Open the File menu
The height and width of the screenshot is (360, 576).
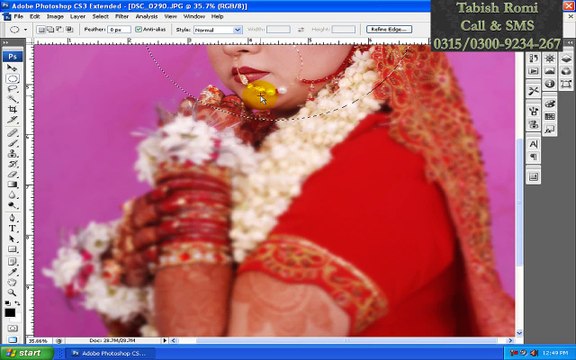tap(18, 17)
